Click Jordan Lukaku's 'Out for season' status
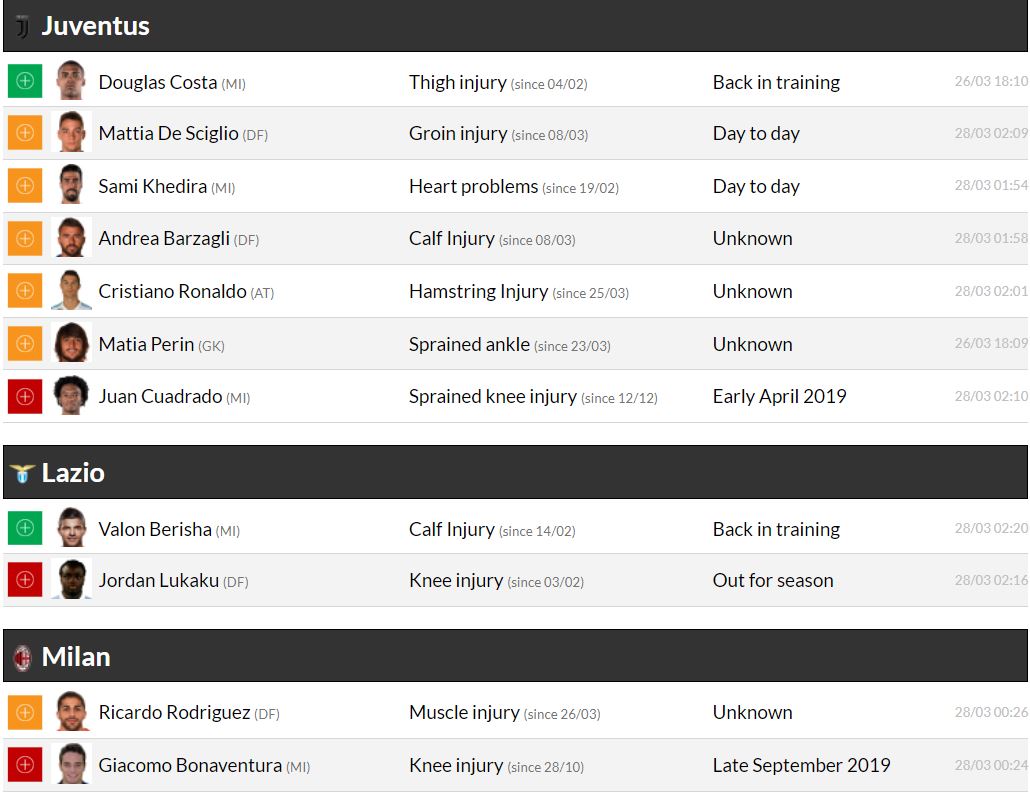Image resolution: width=1030 pixels, height=794 pixels. (x=773, y=581)
